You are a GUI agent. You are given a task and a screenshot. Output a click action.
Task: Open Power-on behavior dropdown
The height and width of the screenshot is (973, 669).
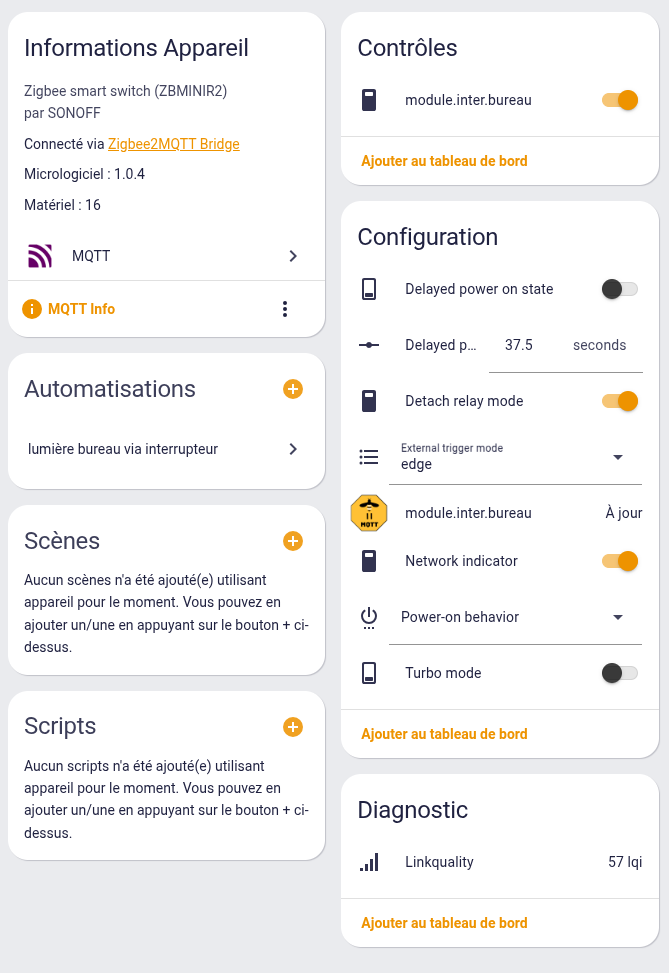pyautogui.click(x=515, y=617)
